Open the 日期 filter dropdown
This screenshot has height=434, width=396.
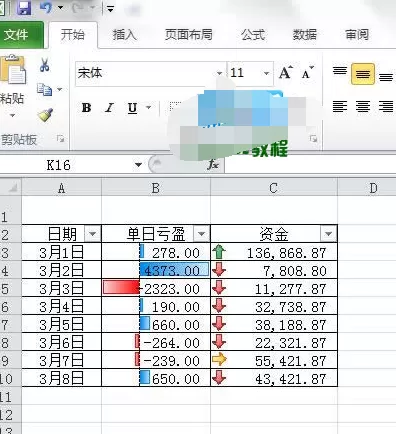(92, 234)
